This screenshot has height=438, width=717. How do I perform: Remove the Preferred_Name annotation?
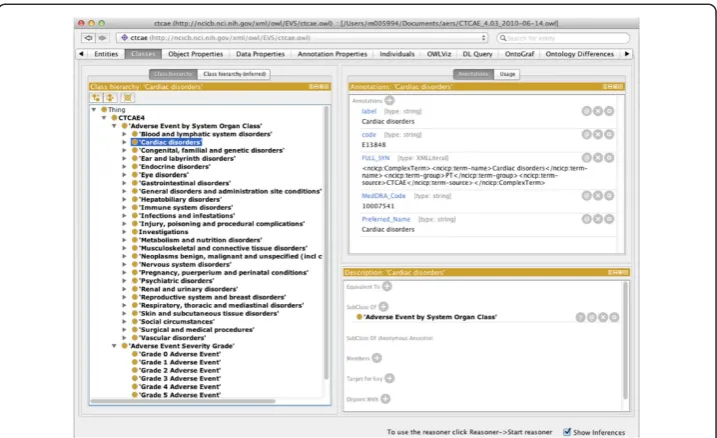598,219
